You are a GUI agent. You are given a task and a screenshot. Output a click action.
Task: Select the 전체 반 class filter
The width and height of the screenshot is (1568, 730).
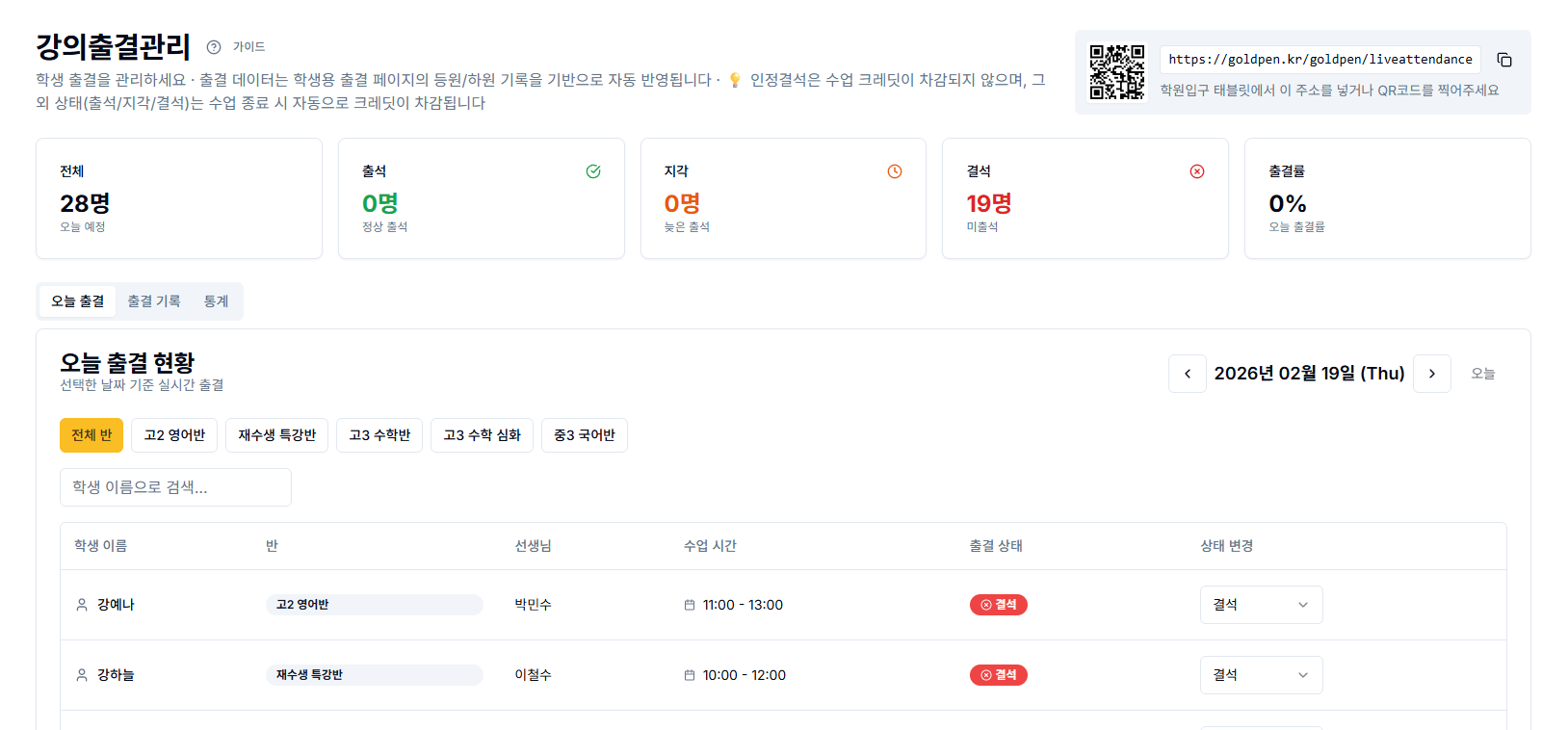click(x=91, y=435)
